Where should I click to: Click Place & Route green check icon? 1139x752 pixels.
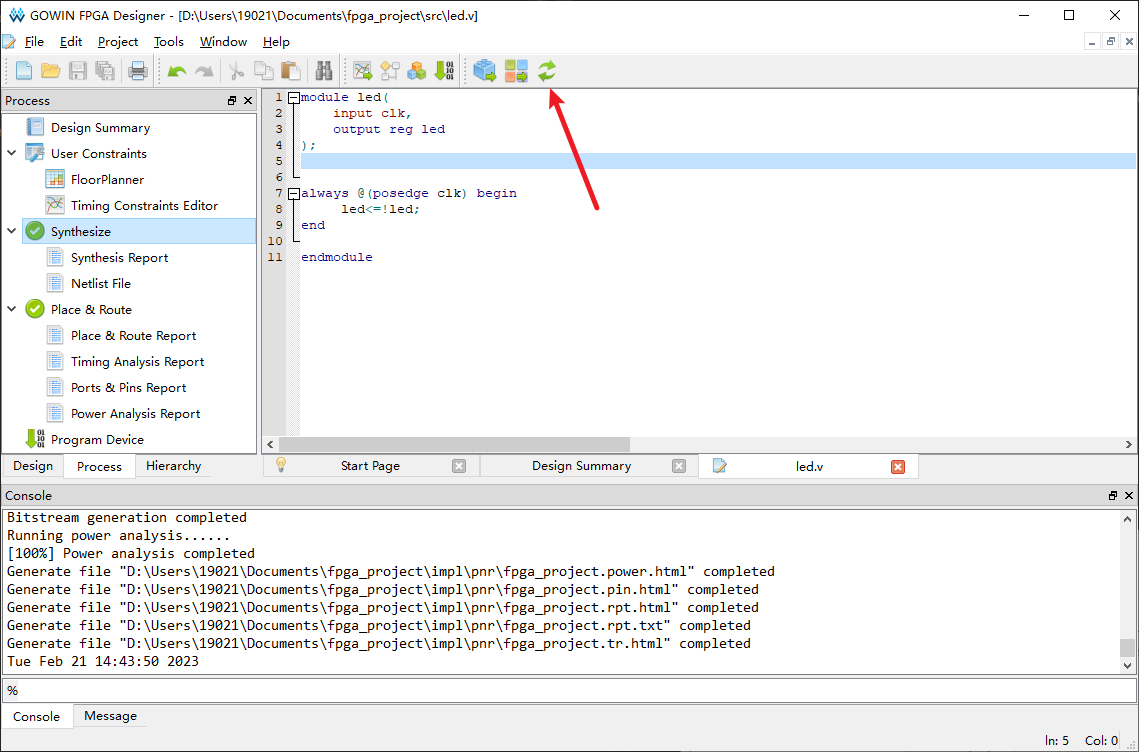[35, 309]
